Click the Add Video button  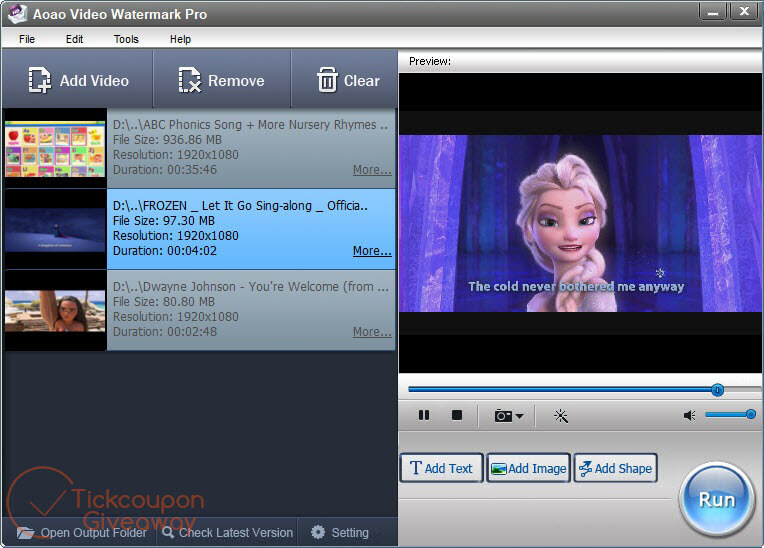78,80
